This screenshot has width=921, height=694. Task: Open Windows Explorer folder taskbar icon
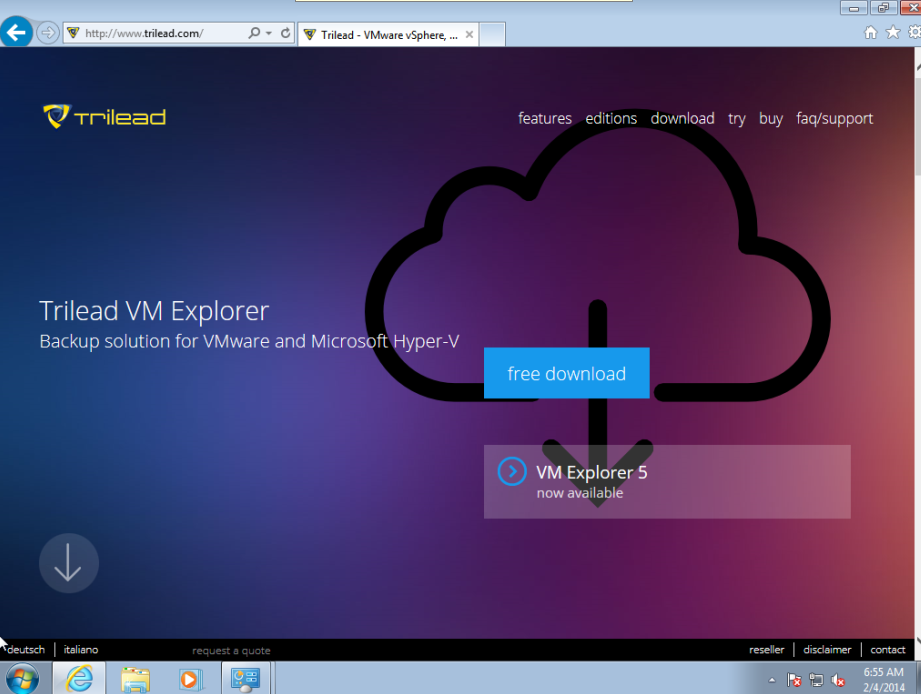tap(136, 679)
